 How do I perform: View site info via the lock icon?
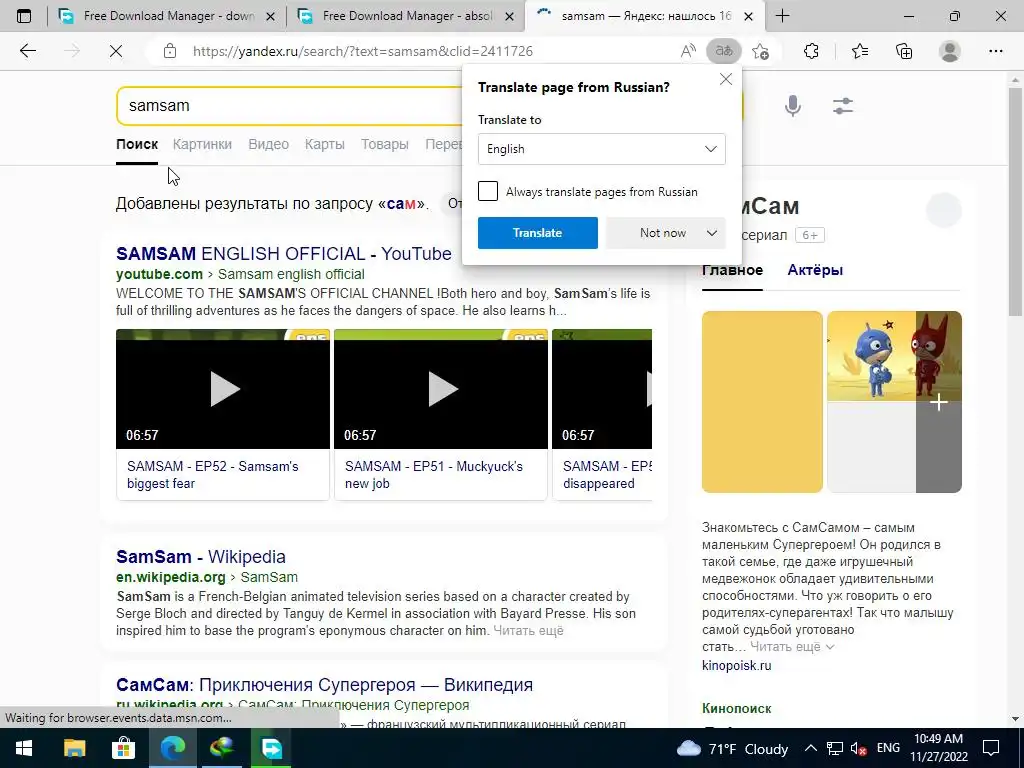point(170,51)
